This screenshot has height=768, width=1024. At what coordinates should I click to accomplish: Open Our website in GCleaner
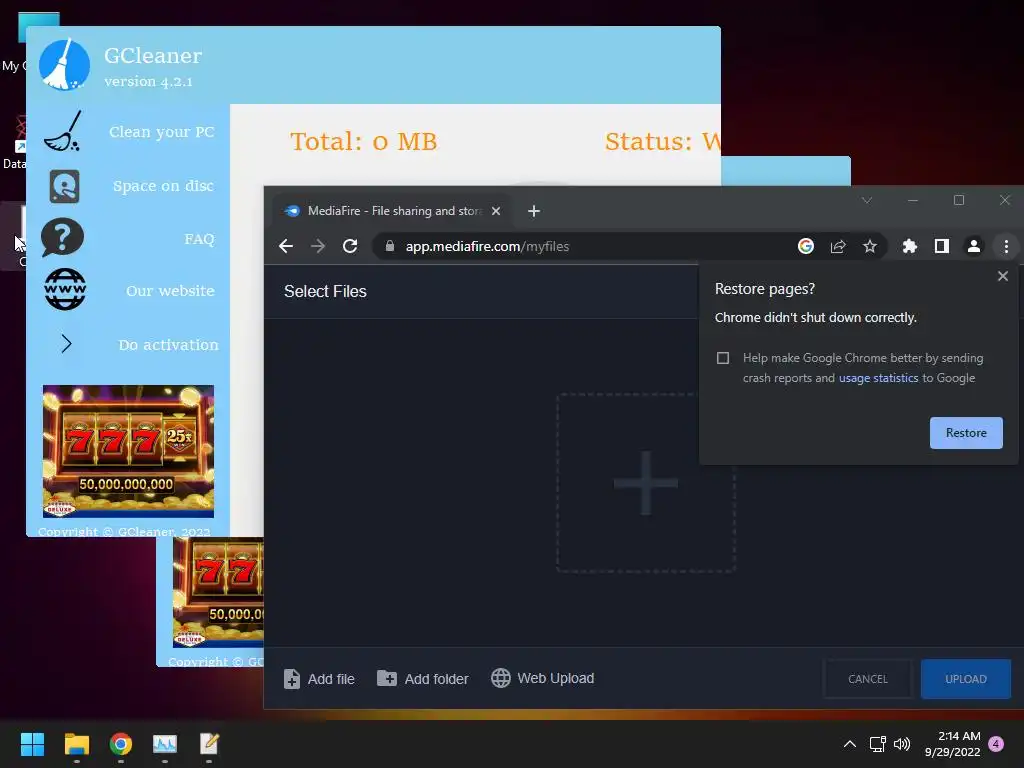pos(170,291)
